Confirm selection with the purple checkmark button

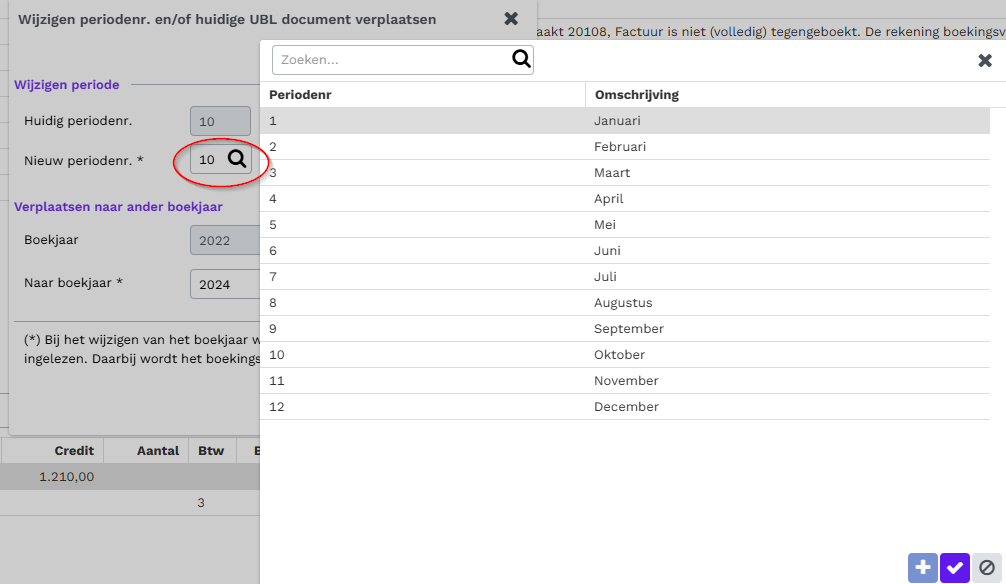coord(955,567)
